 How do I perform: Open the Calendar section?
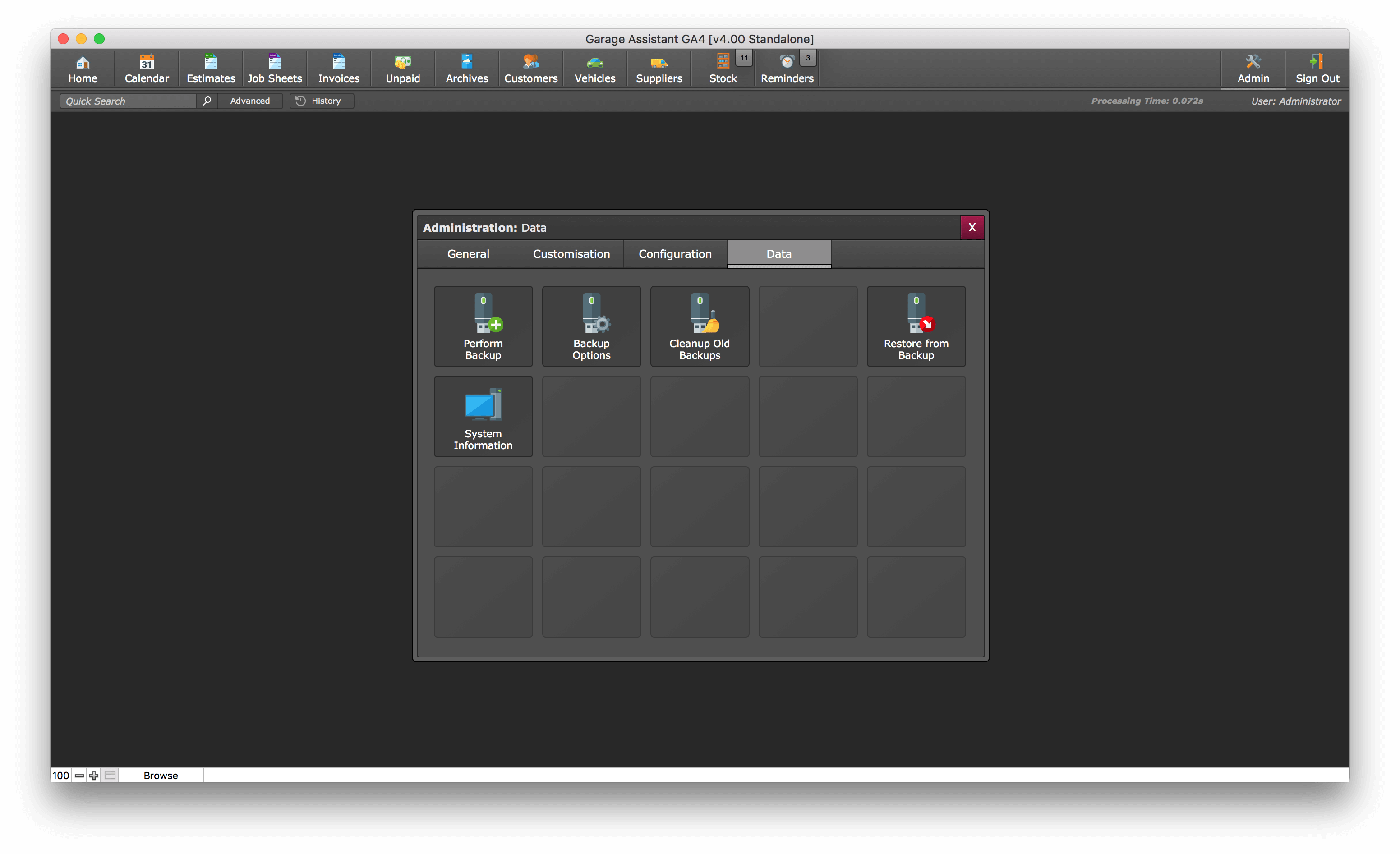[x=147, y=69]
